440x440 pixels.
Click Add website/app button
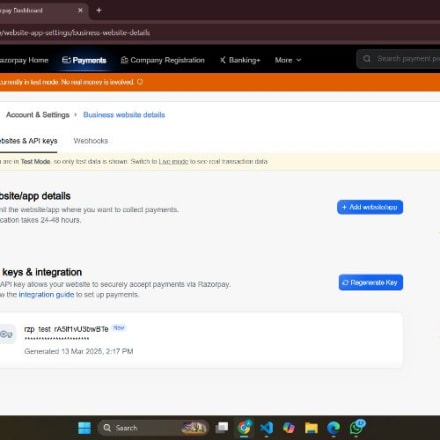(370, 207)
